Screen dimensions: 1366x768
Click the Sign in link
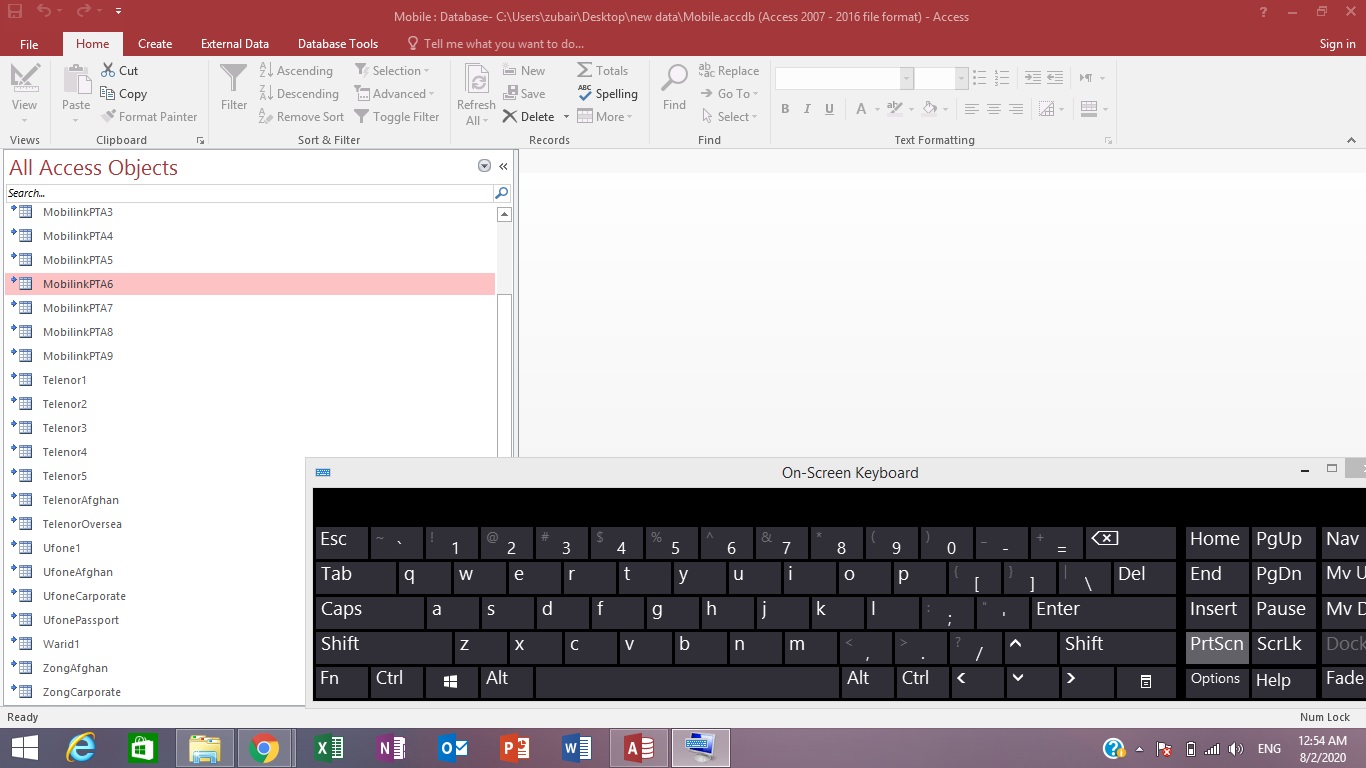coord(1337,44)
